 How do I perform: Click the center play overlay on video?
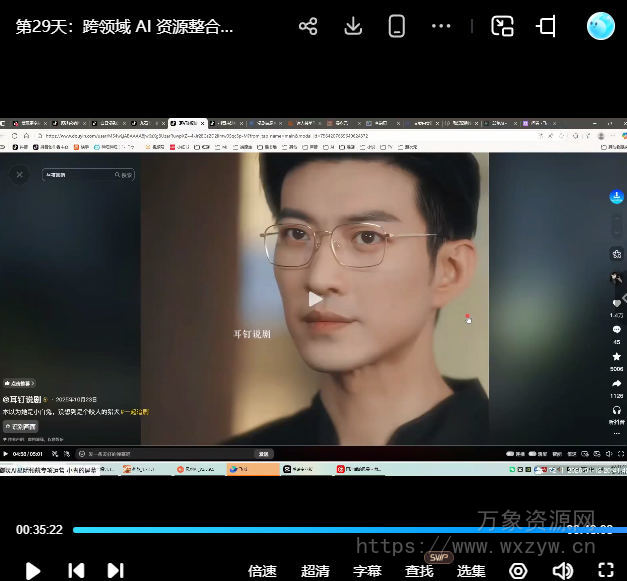315,298
